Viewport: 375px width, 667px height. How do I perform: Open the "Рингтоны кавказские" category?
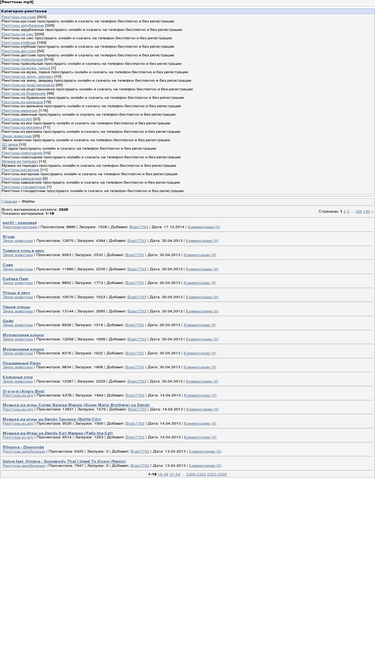pos(22,178)
